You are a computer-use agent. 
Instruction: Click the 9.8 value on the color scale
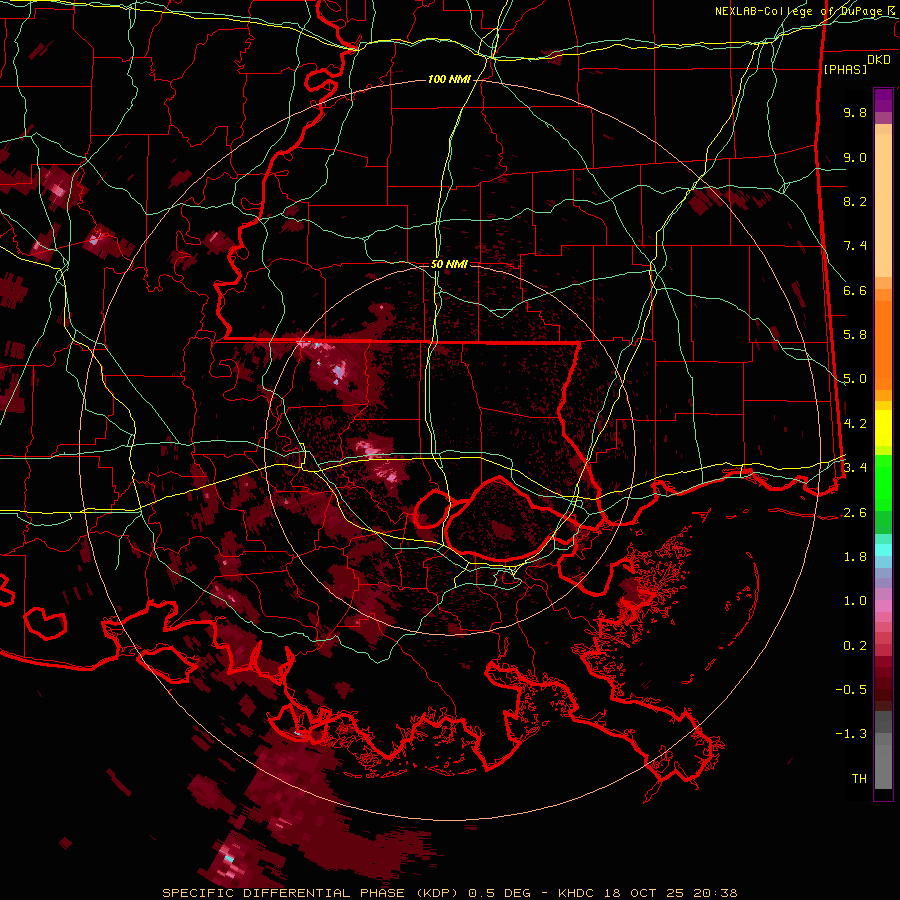click(x=855, y=112)
